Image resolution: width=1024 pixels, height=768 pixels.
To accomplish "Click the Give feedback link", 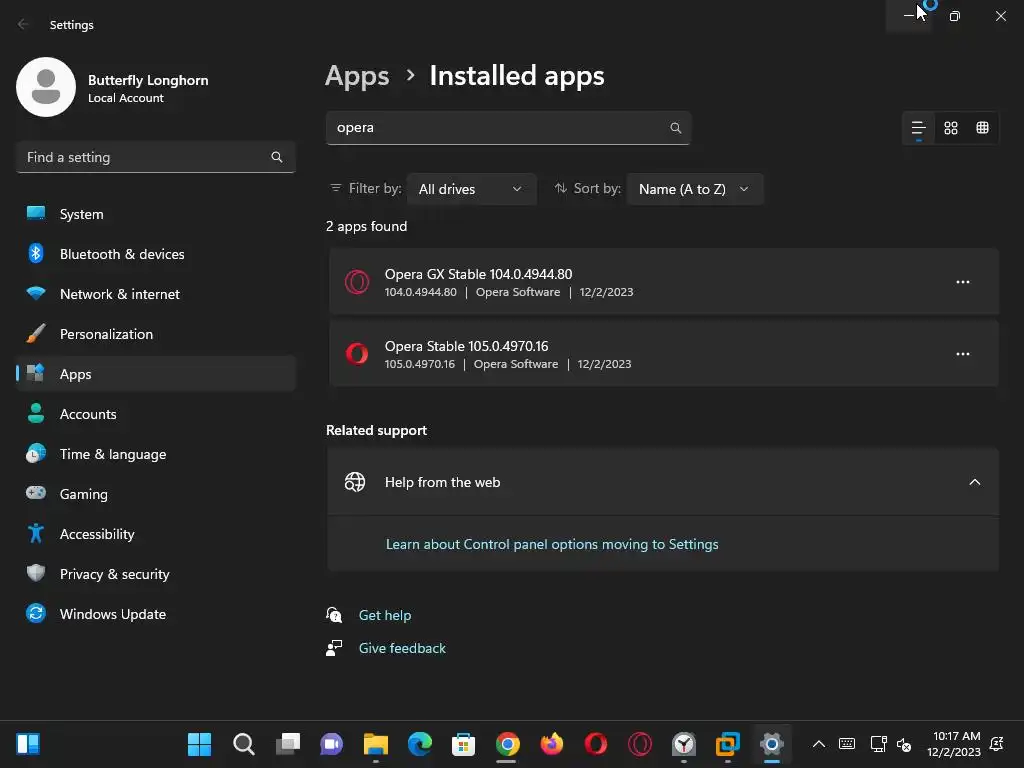I will [402, 648].
